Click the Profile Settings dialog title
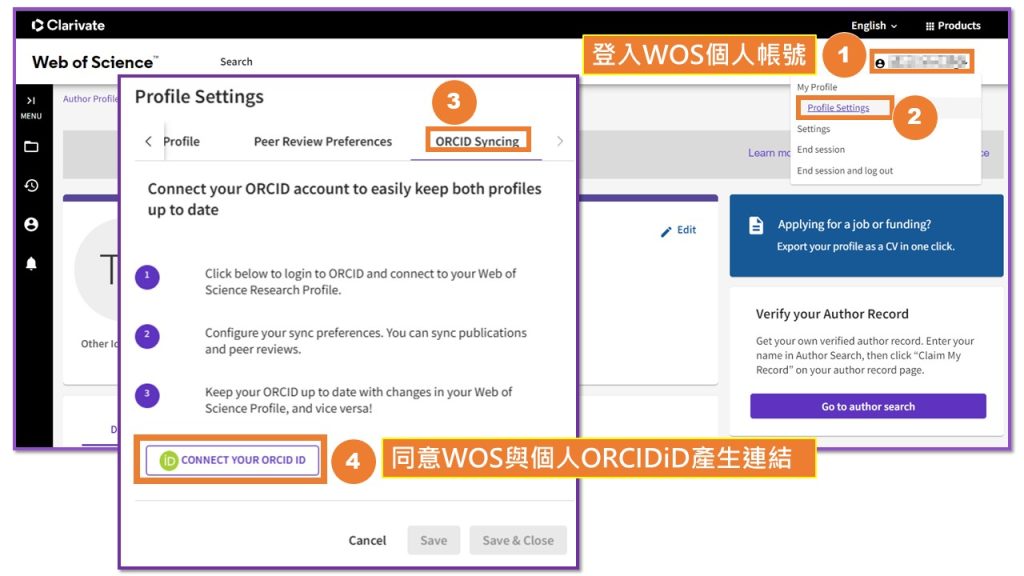This screenshot has width=1024, height=576. tap(199, 97)
